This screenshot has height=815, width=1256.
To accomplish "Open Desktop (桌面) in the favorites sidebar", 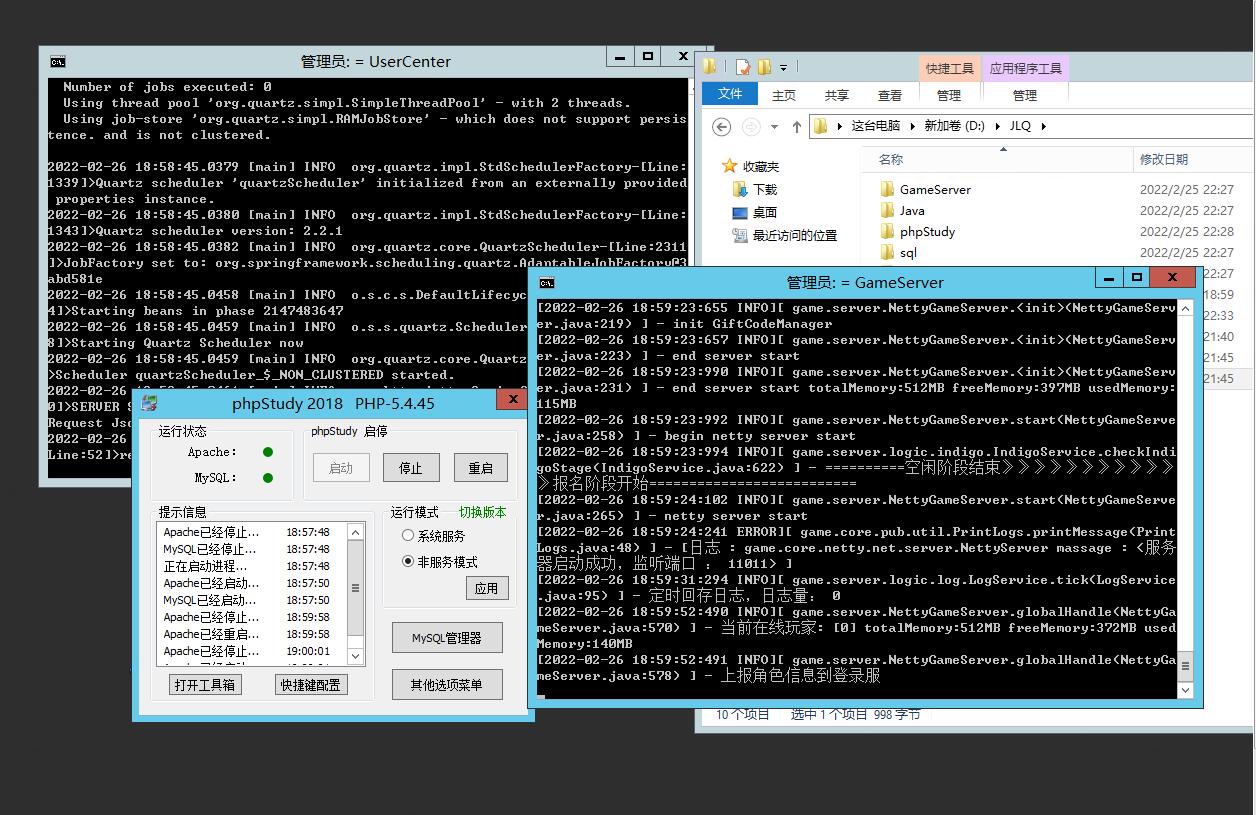I will (764, 212).
